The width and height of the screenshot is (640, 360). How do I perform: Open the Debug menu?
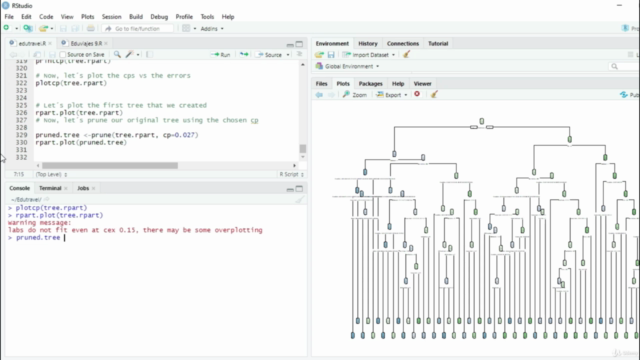click(159, 17)
